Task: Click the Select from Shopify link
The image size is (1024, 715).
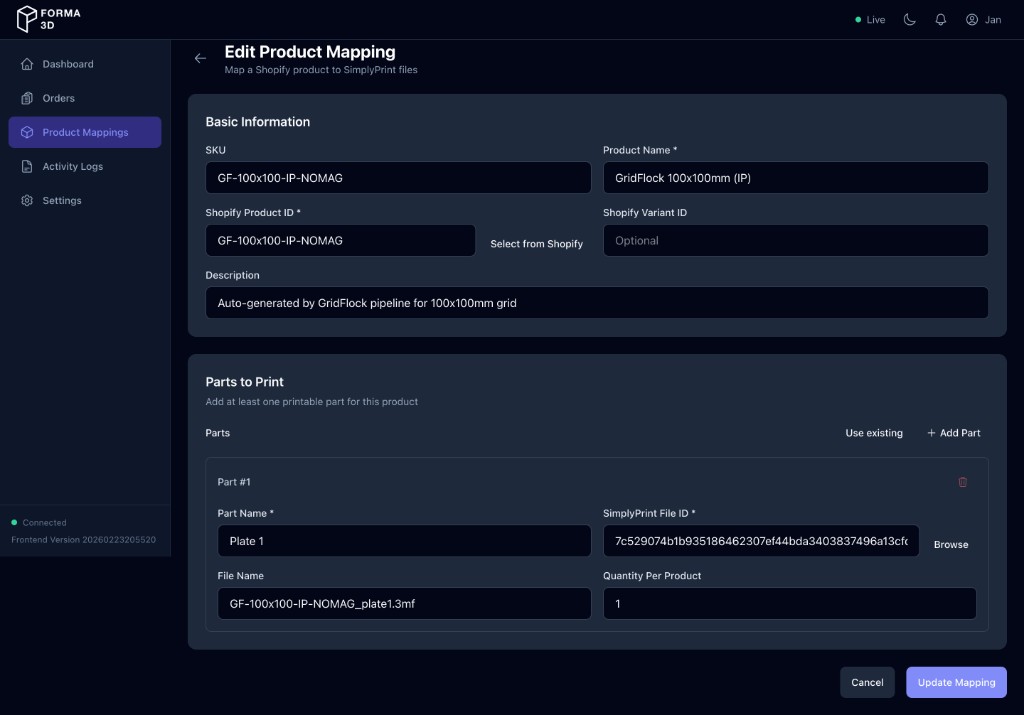Action: click(x=536, y=243)
